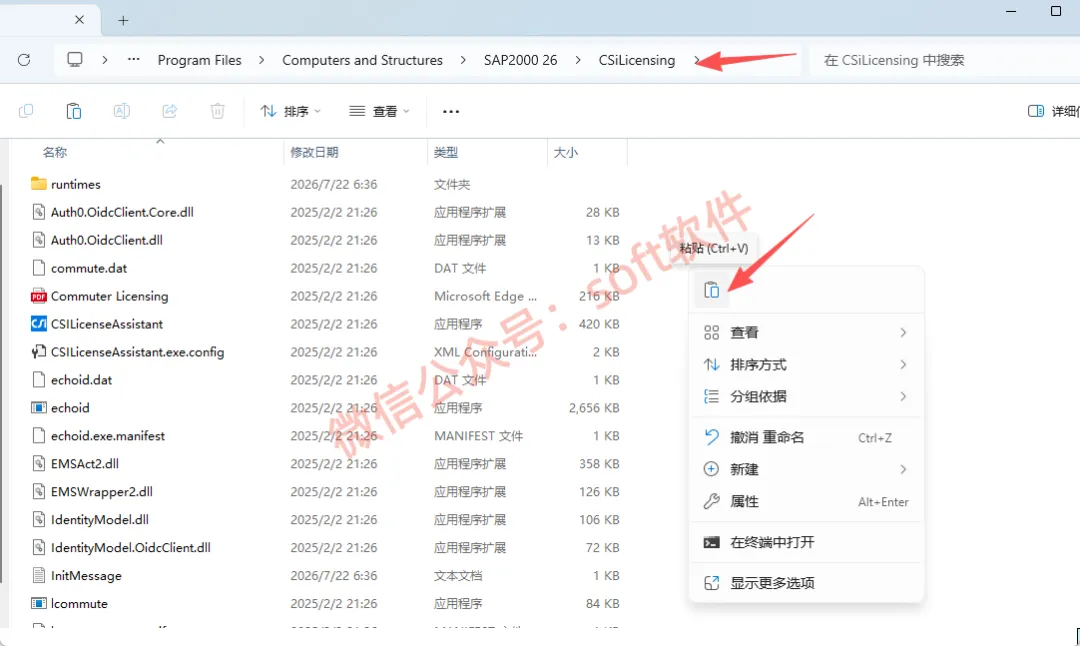Viewport: 1080px width, 646px height.
Task: Expand 分组依据 submenu in context menu
Action: click(806, 396)
